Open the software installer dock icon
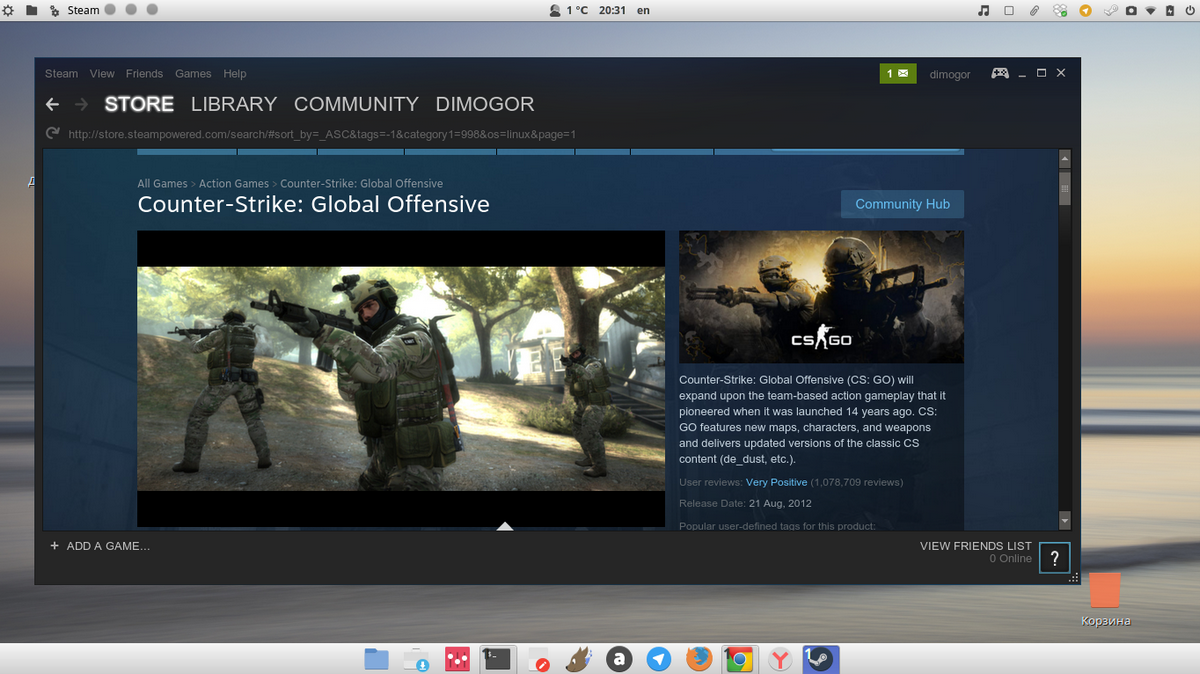 tap(417, 659)
